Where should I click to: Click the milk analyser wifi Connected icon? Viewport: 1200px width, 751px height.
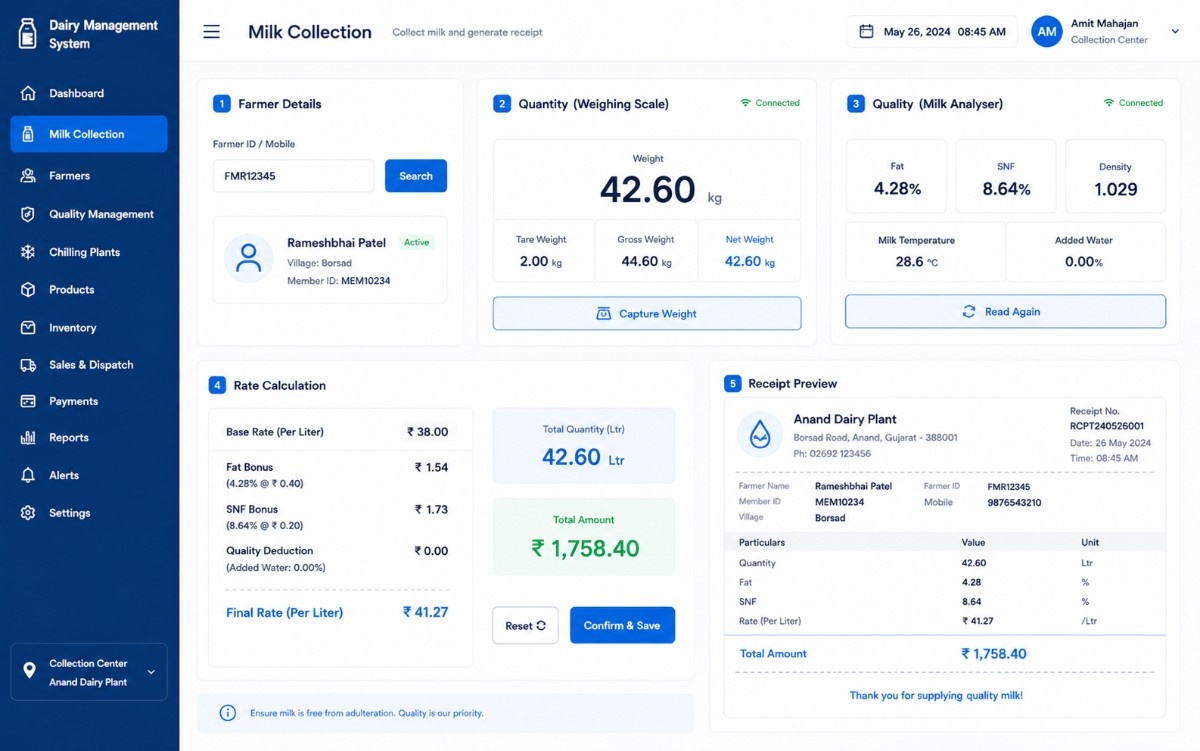1108,103
